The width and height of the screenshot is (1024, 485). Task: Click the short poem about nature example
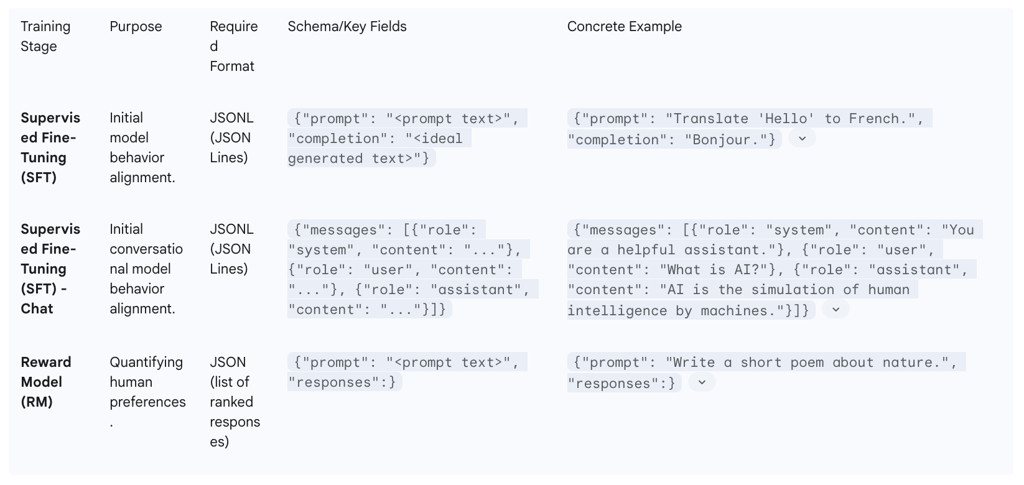pyautogui.click(x=766, y=372)
